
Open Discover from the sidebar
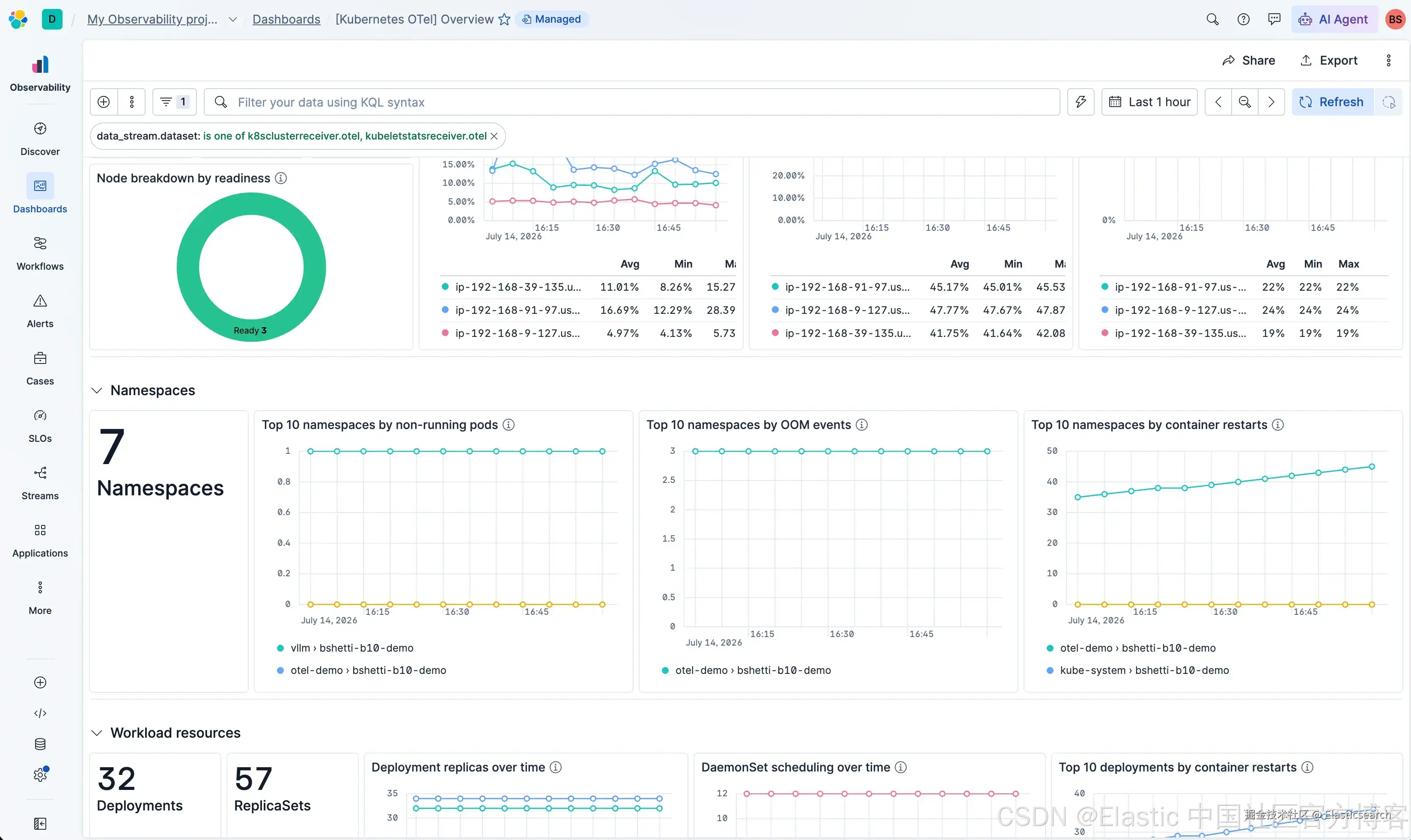[40, 139]
